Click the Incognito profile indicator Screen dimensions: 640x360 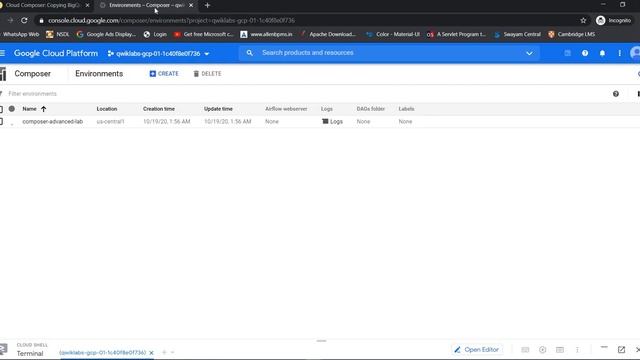[613, 20]
